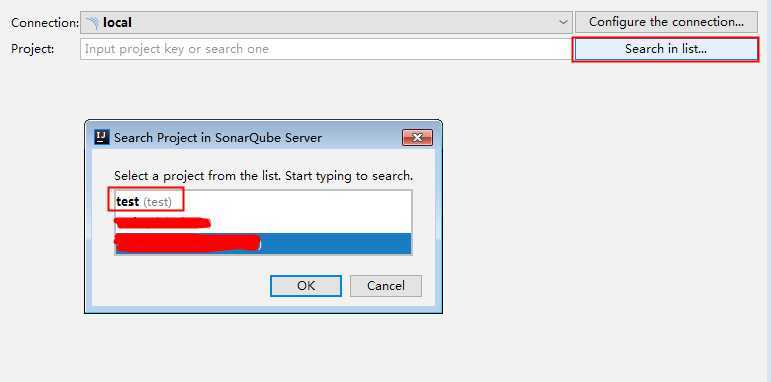Expand the Connection dropdown arrow
This screenshot has height=382, width=771.
click(563, 23)
